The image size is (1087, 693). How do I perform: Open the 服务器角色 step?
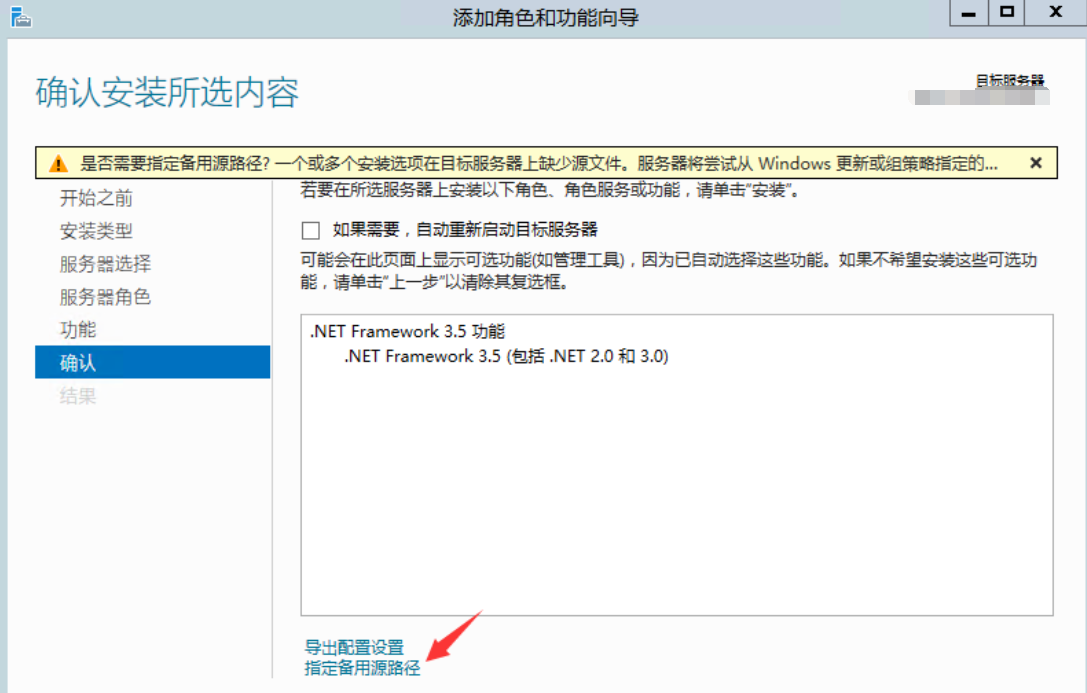[x=105, y=297]
